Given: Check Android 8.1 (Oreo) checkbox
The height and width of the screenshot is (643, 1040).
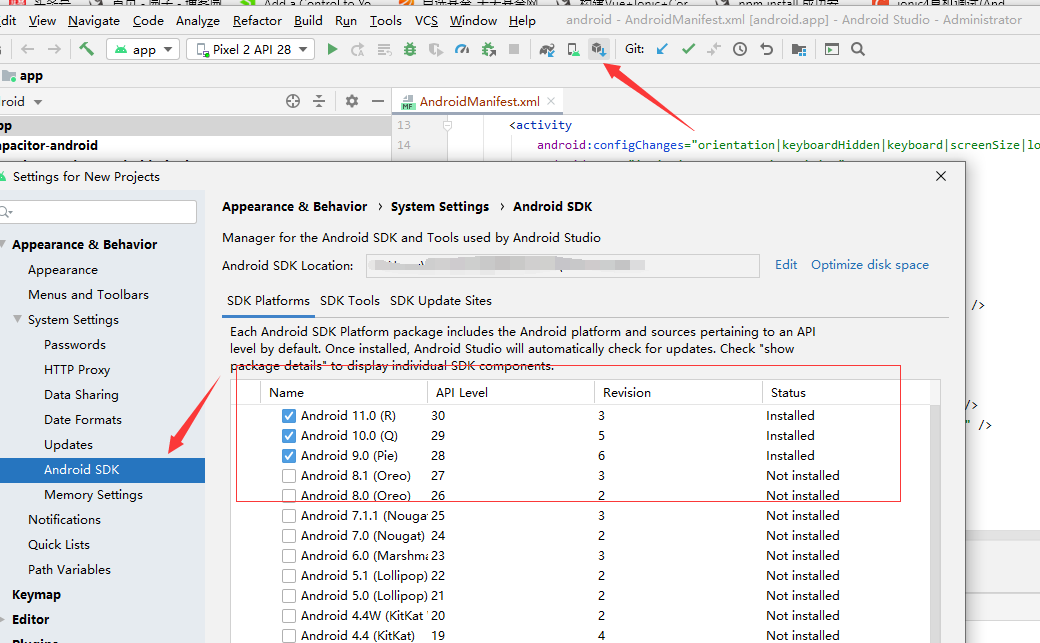Looking at the screenshot, I should (x=289, y=476).
